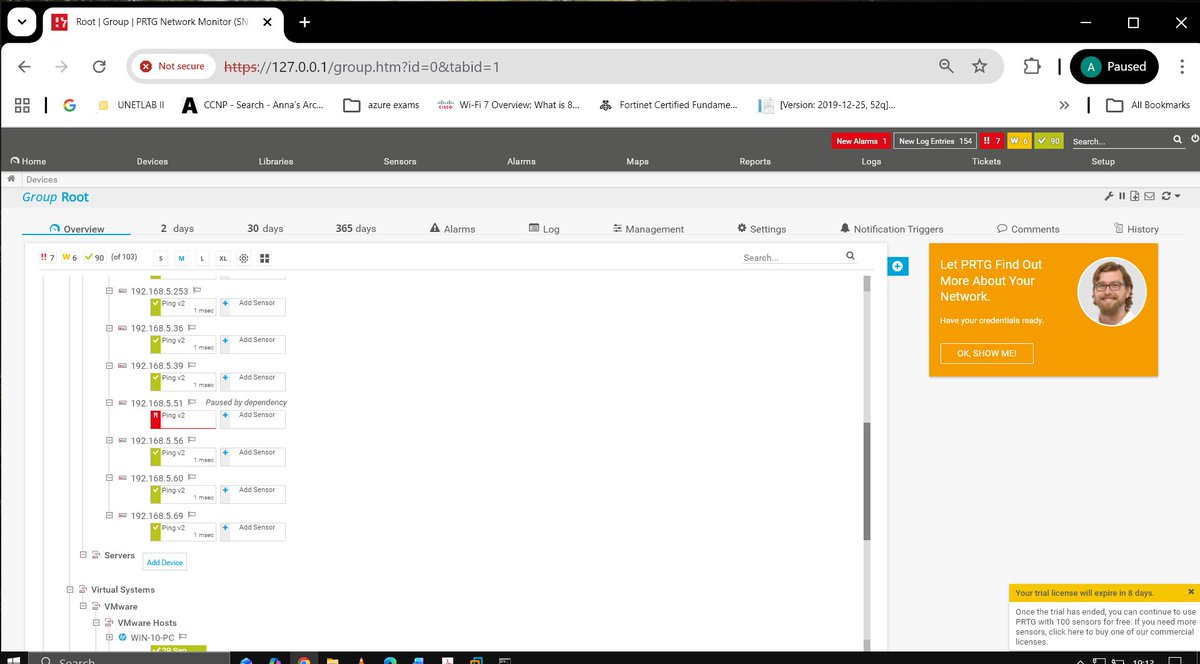
Task: Open the Sensors menu
Action: point(400,161)
